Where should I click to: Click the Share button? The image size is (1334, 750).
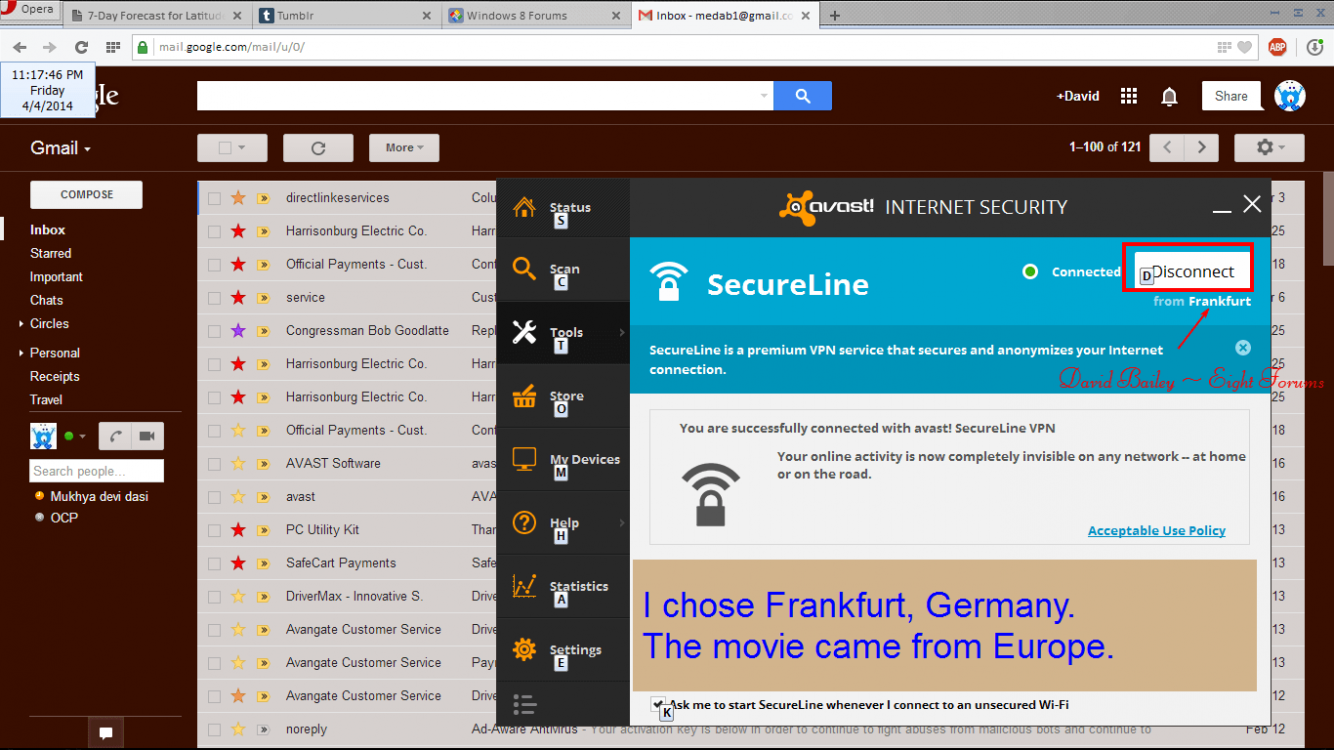[x=1231, y=96]
